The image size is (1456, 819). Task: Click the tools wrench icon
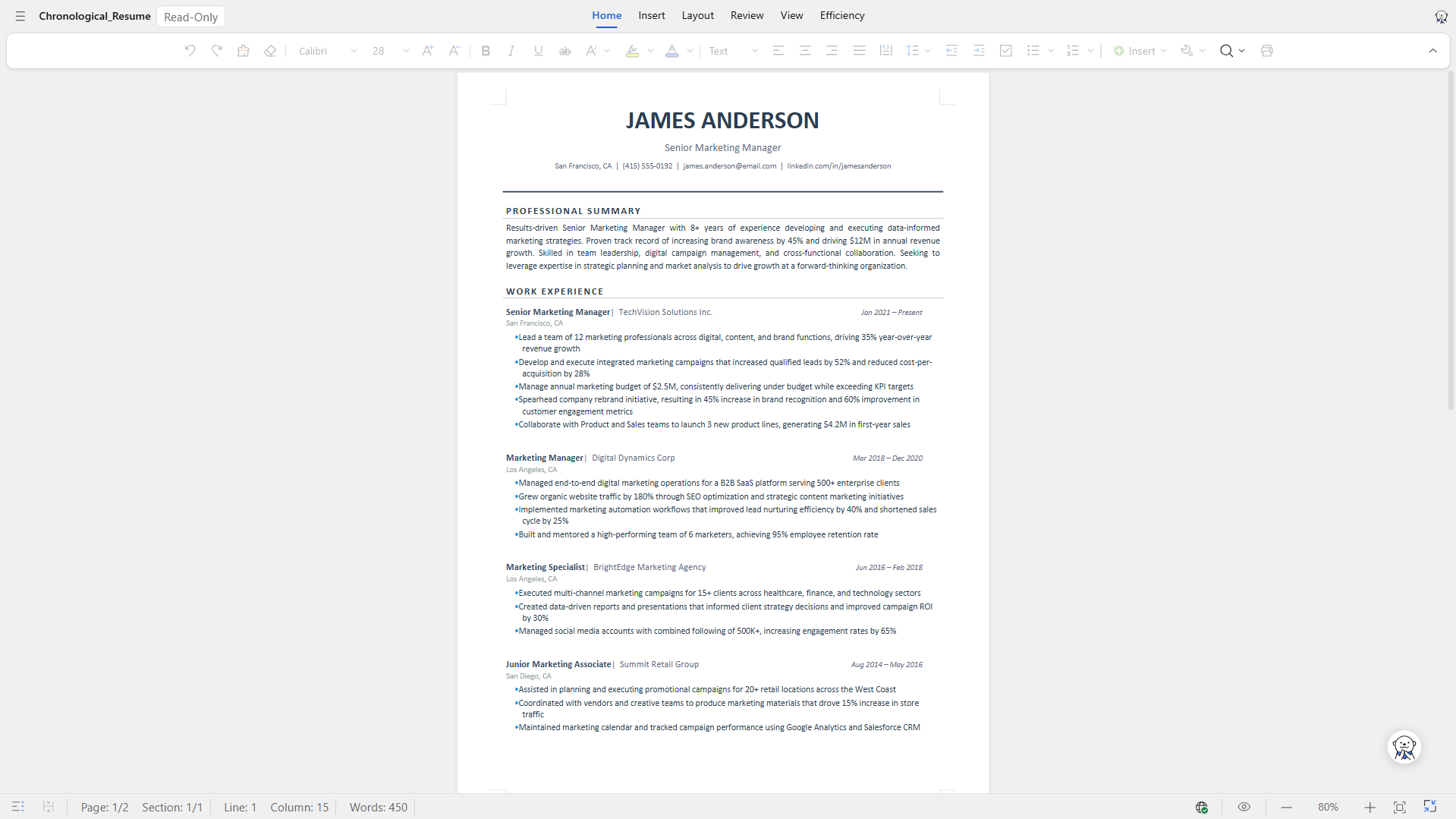[1187, 51]
